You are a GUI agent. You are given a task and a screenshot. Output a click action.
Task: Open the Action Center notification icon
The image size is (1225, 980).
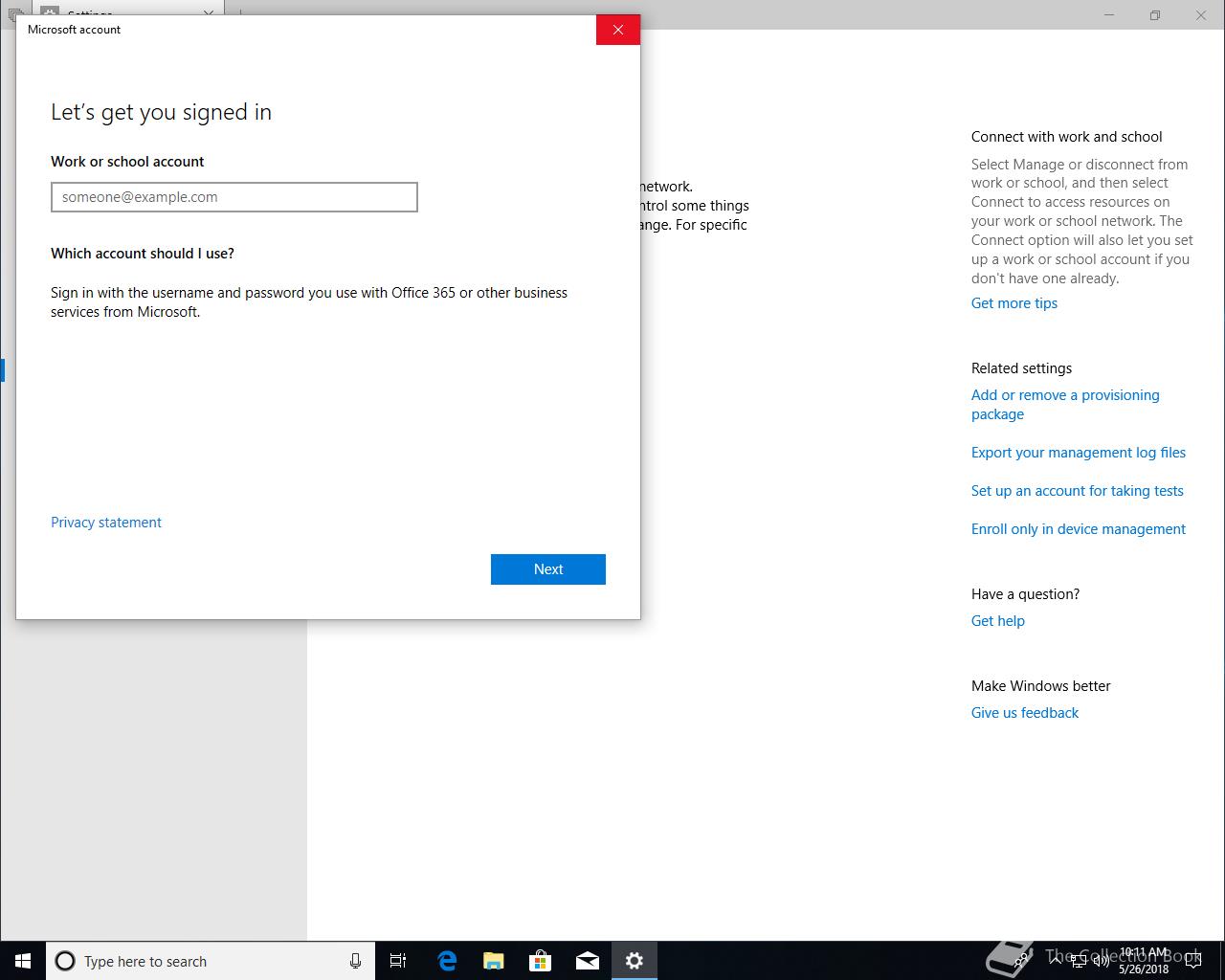coord(1193,961)
